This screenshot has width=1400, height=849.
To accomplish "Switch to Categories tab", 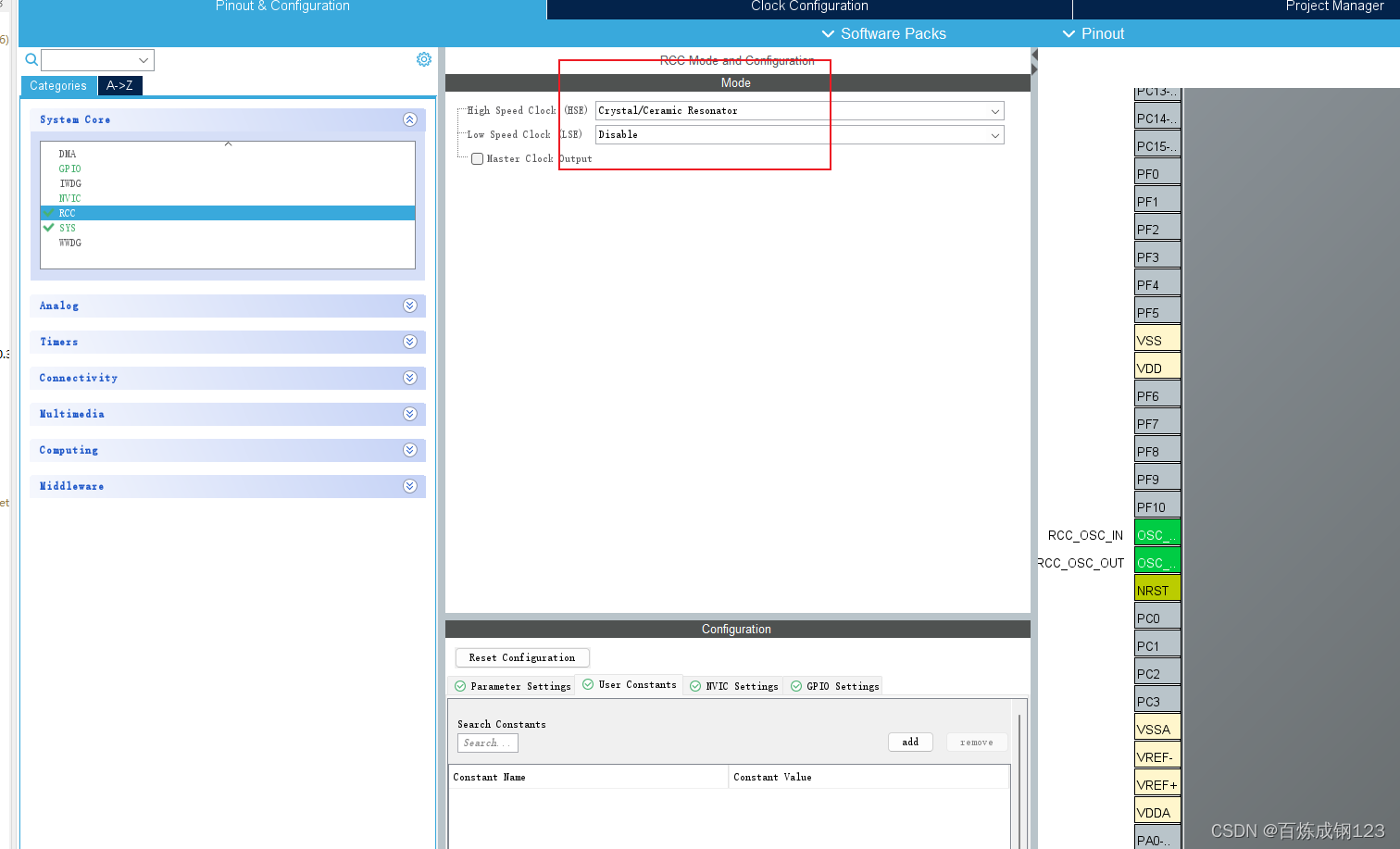I will pos(58,86).
